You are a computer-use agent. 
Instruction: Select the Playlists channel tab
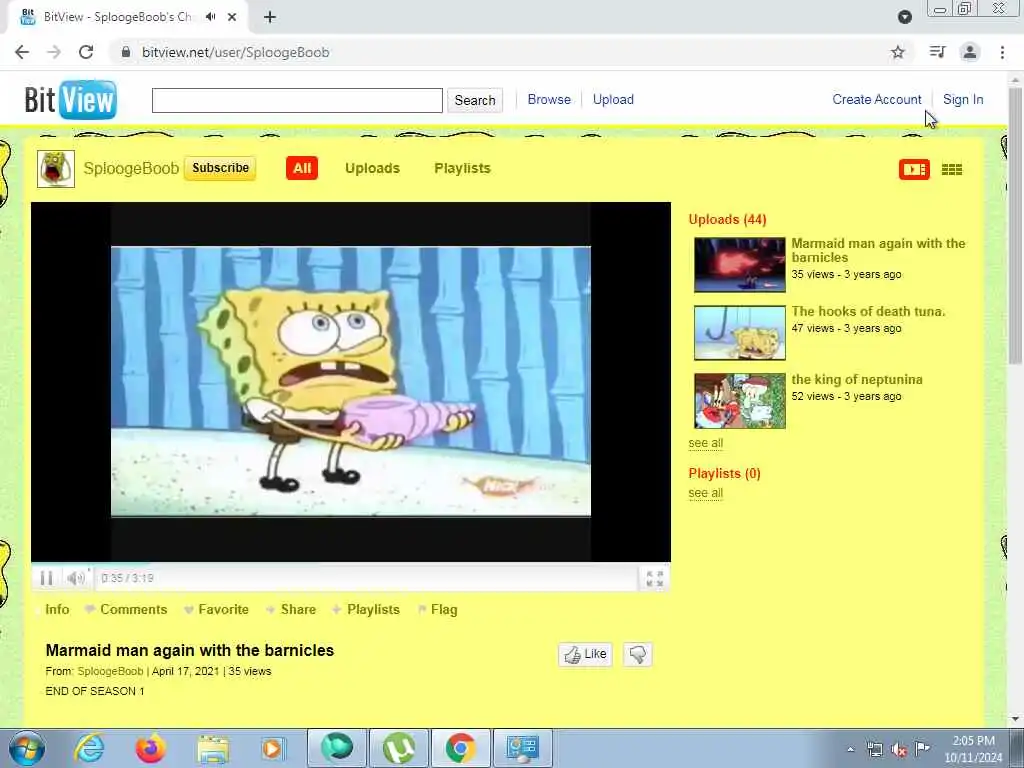click(462, 168)
